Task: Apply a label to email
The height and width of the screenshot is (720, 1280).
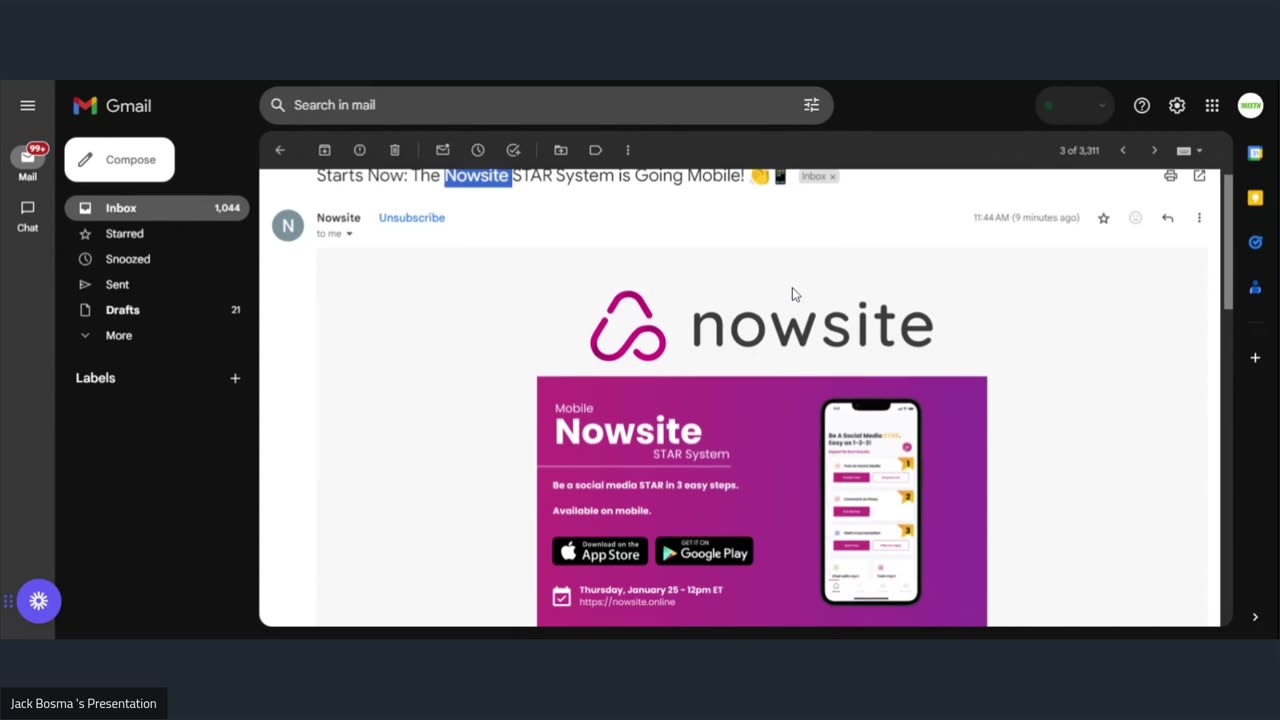Action: (596, 150)
